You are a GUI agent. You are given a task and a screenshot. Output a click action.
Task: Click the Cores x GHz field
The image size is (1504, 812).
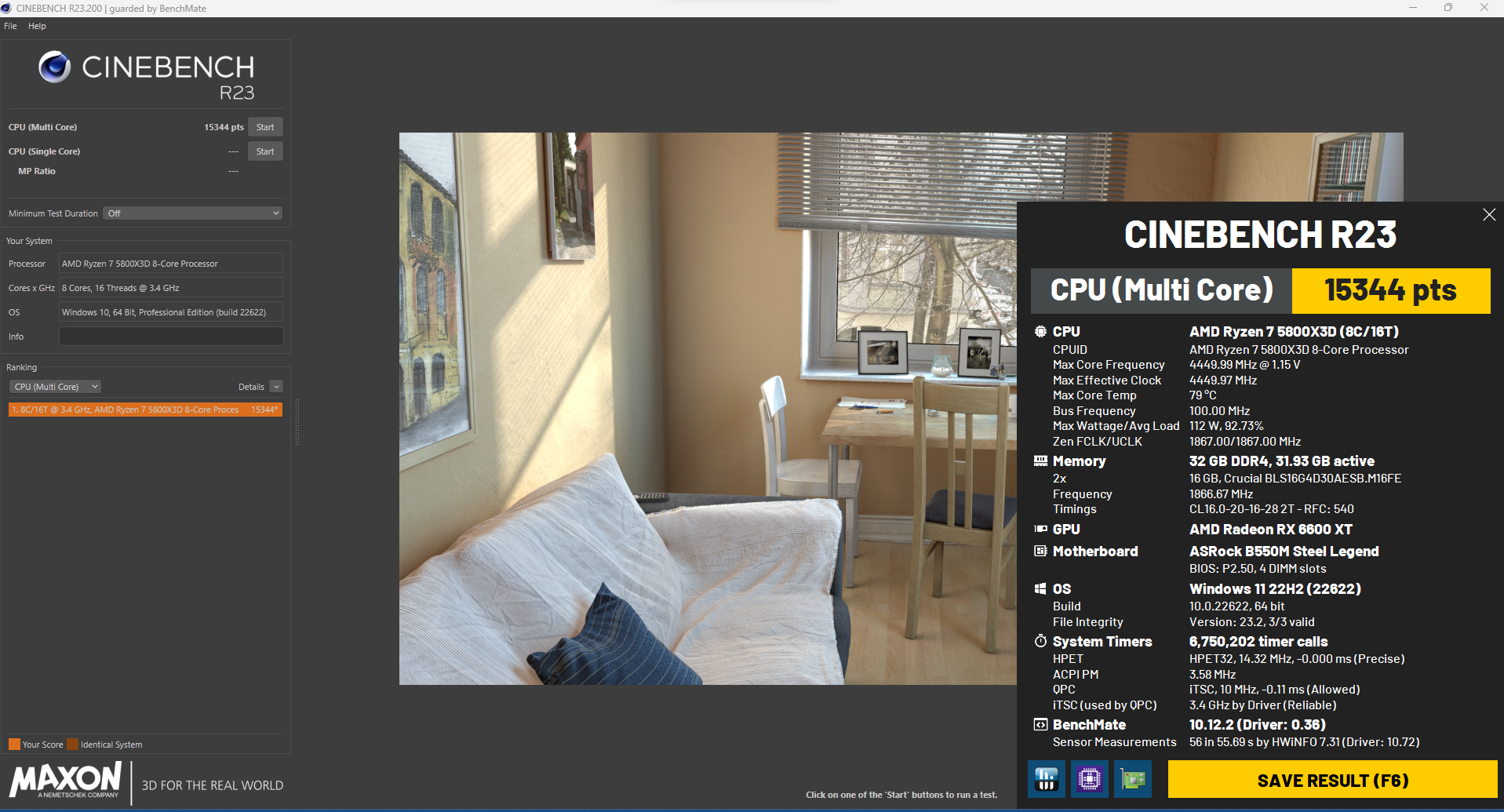[x=171, y=288]
